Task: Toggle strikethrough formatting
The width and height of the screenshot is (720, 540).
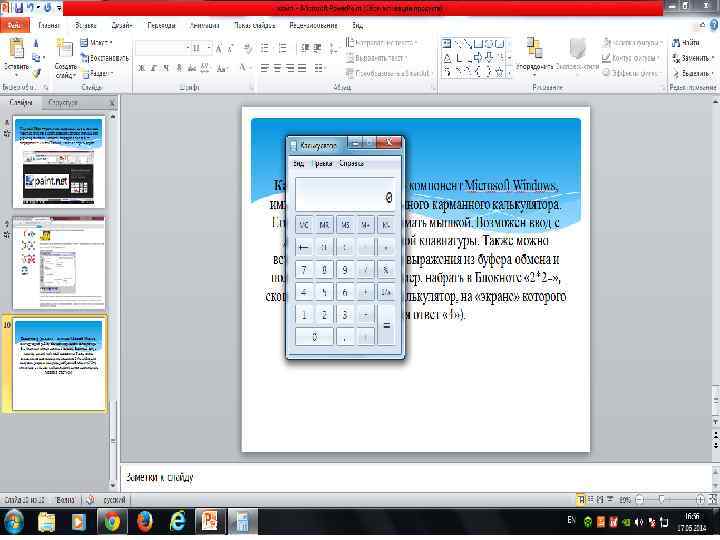Action: [x=192, y=68]
